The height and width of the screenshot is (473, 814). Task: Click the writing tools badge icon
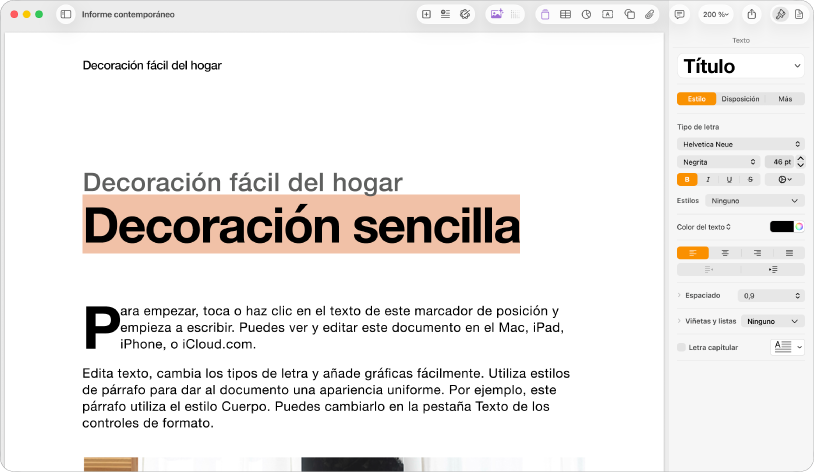(465, 15)
